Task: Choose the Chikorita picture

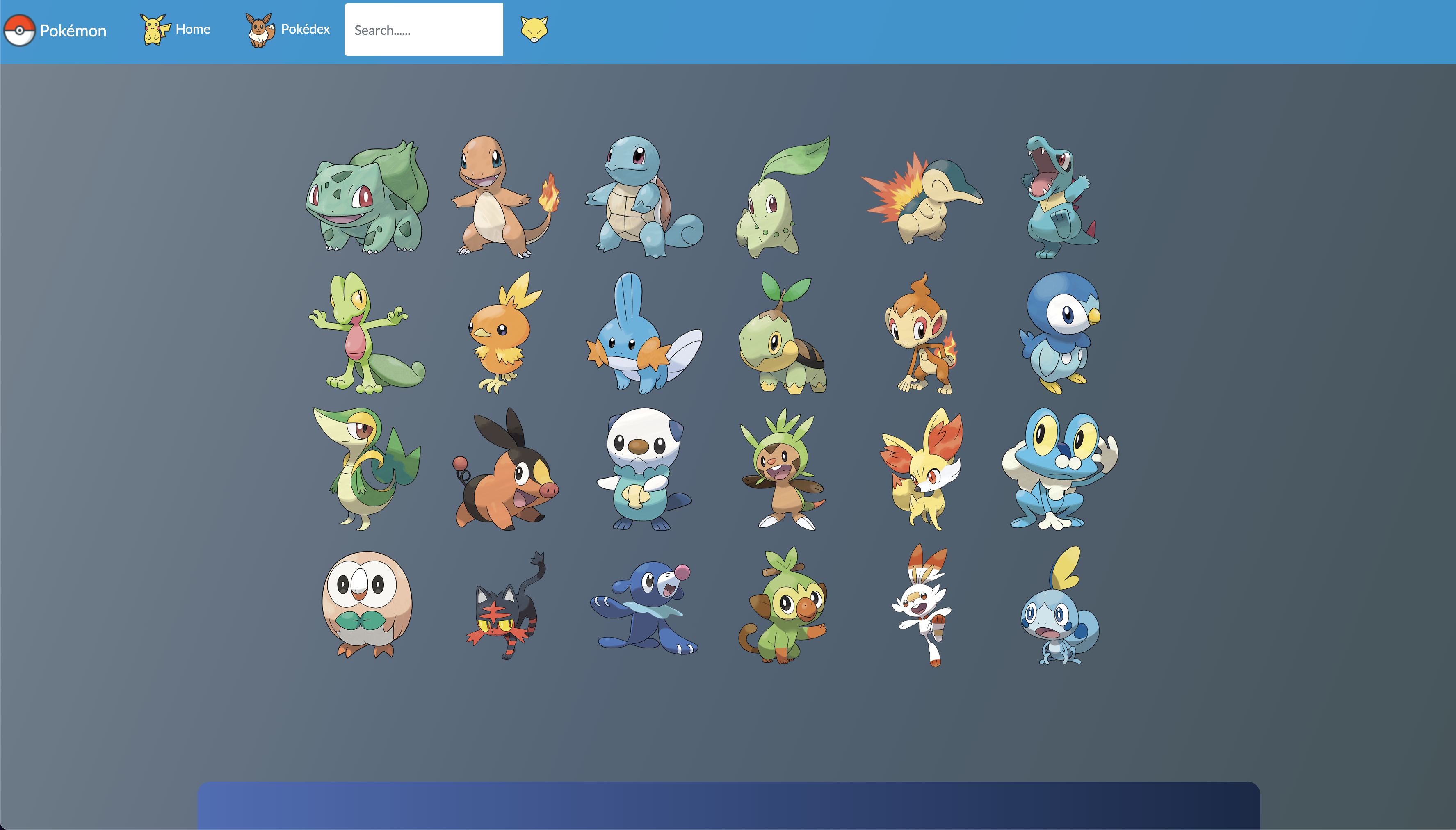Action: [x=783, y=197]
